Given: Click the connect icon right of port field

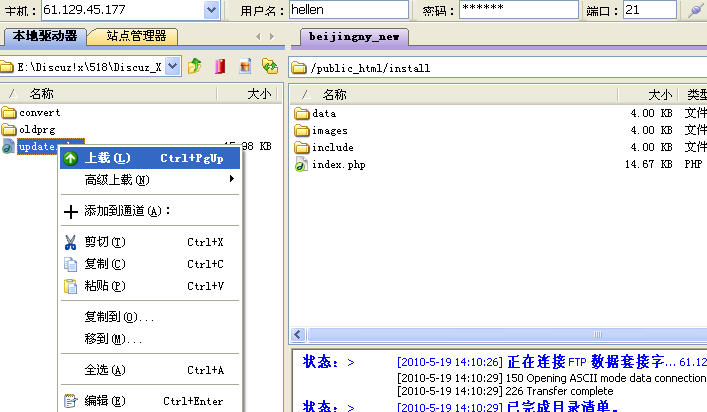Looking at the screenshot, I should (x=696, y=10).
